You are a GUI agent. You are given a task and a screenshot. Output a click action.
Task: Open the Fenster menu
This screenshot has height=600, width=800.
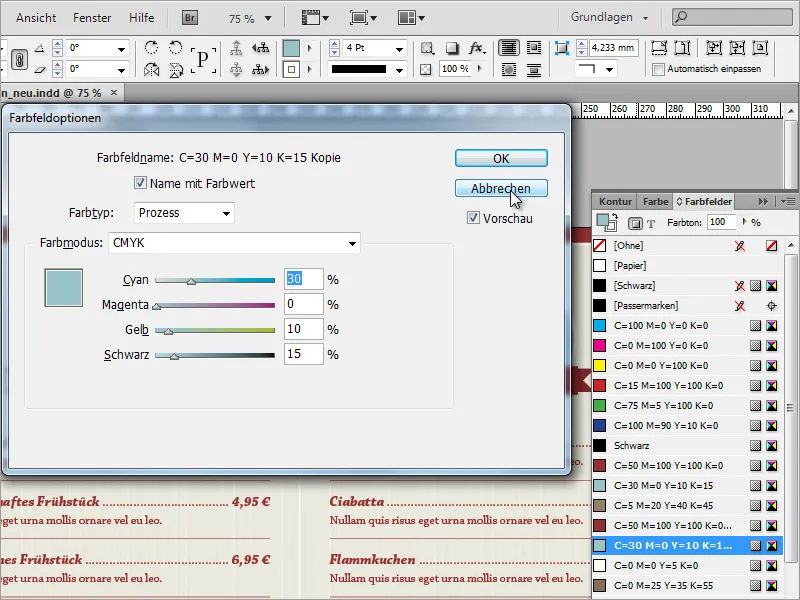point(92,18)
